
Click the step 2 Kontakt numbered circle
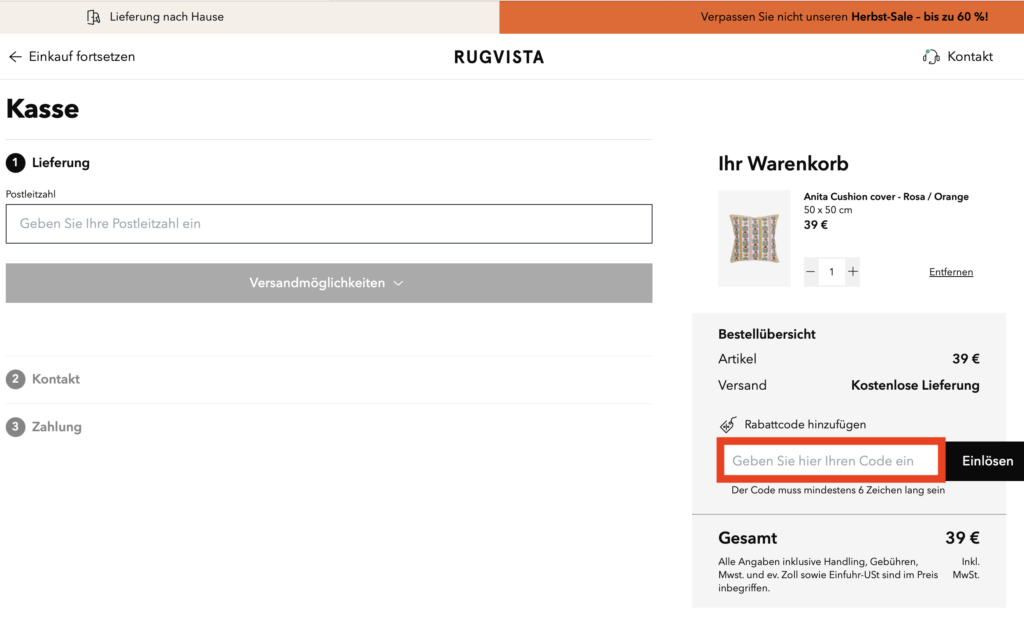click(x=14, y=379)
